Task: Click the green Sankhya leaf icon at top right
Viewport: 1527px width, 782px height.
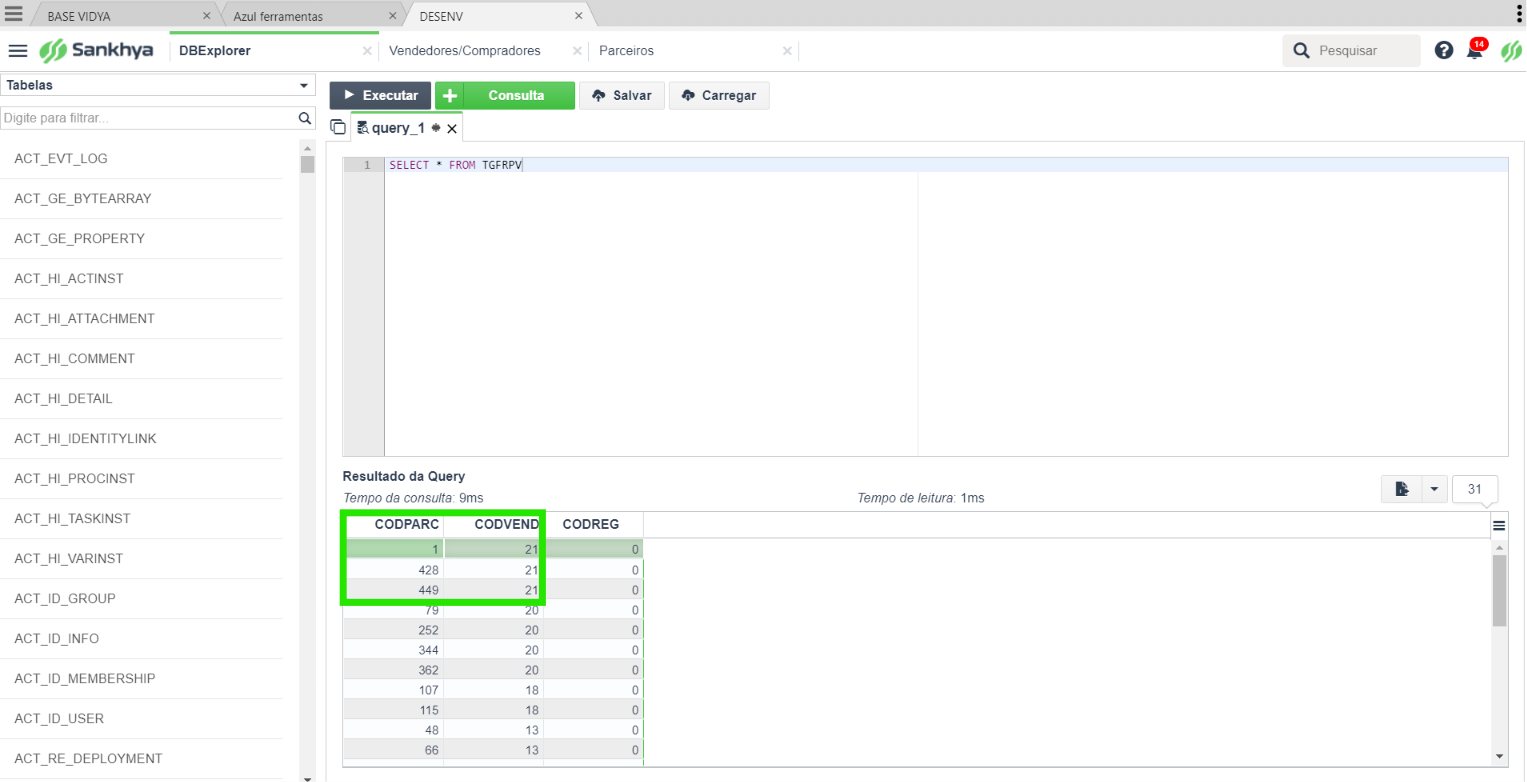Action: tap(1510, 50)
